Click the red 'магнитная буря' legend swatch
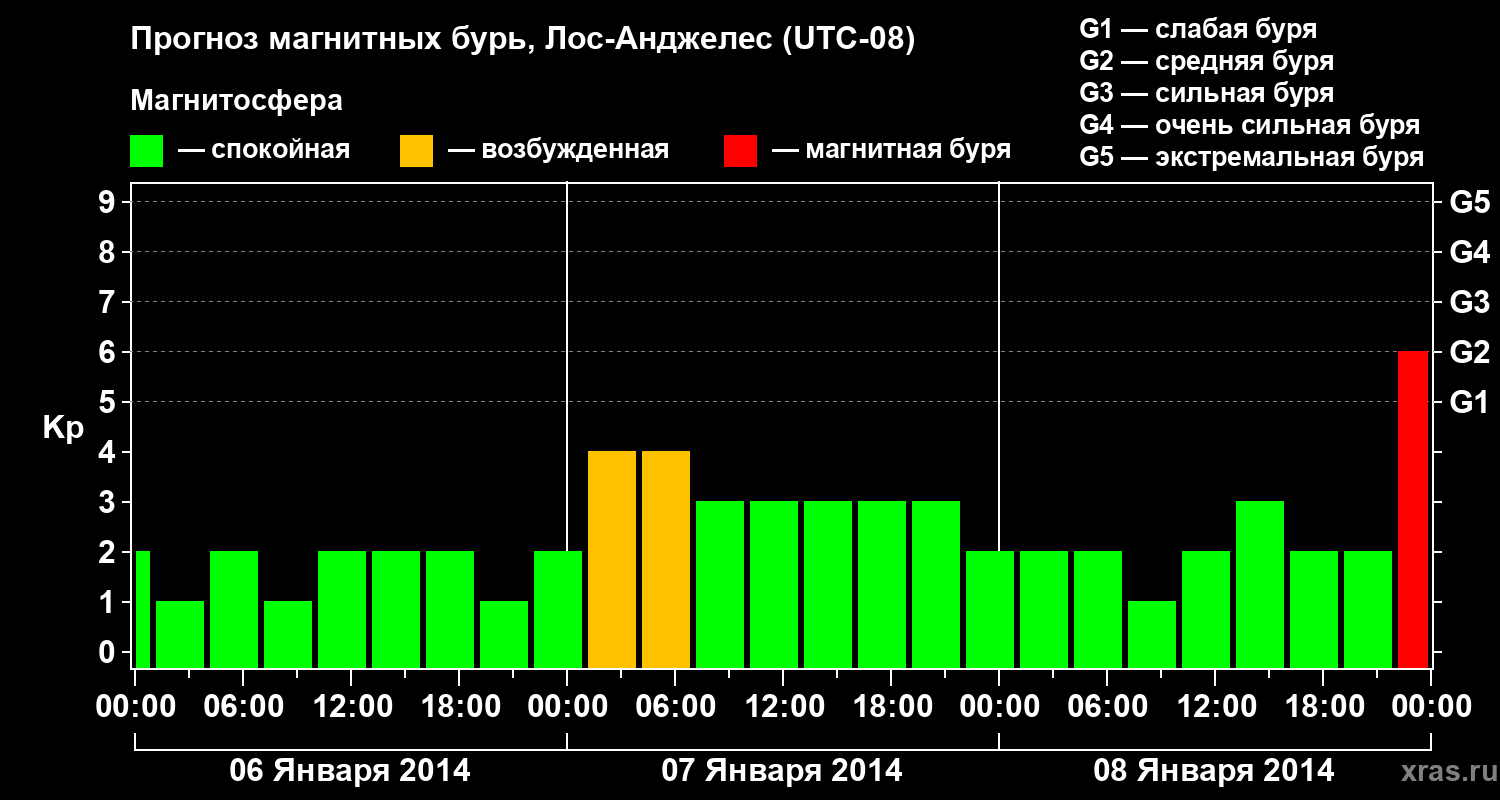The width and height of the screenshot is (1500, 800). pos(741,151)
